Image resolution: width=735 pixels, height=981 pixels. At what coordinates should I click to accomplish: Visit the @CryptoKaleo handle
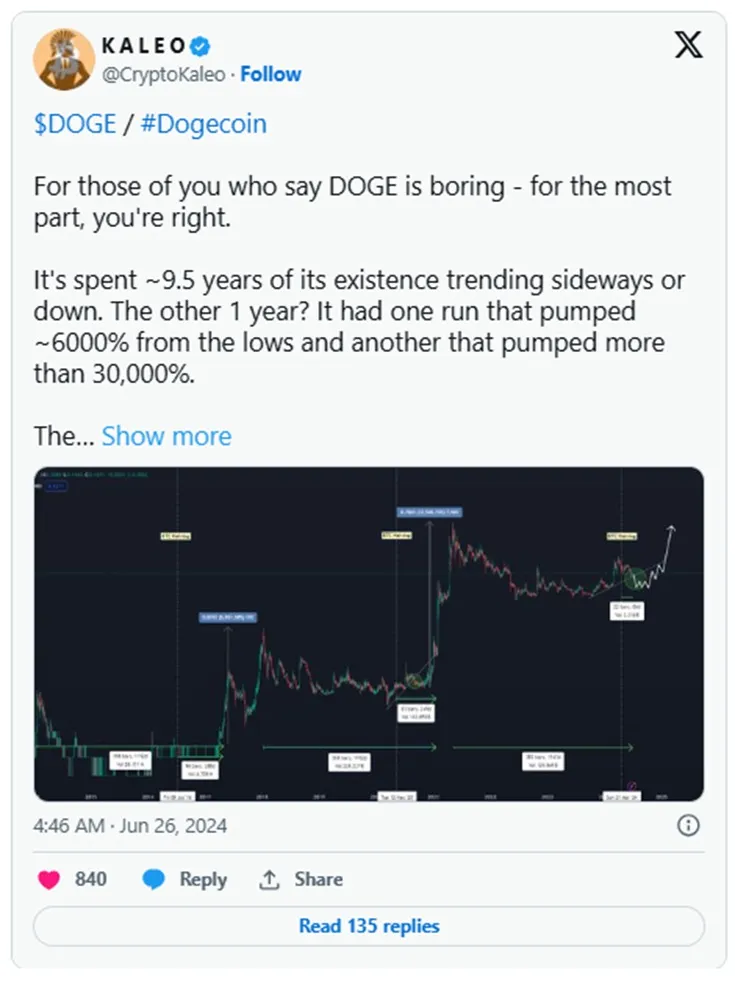point(162,74)
